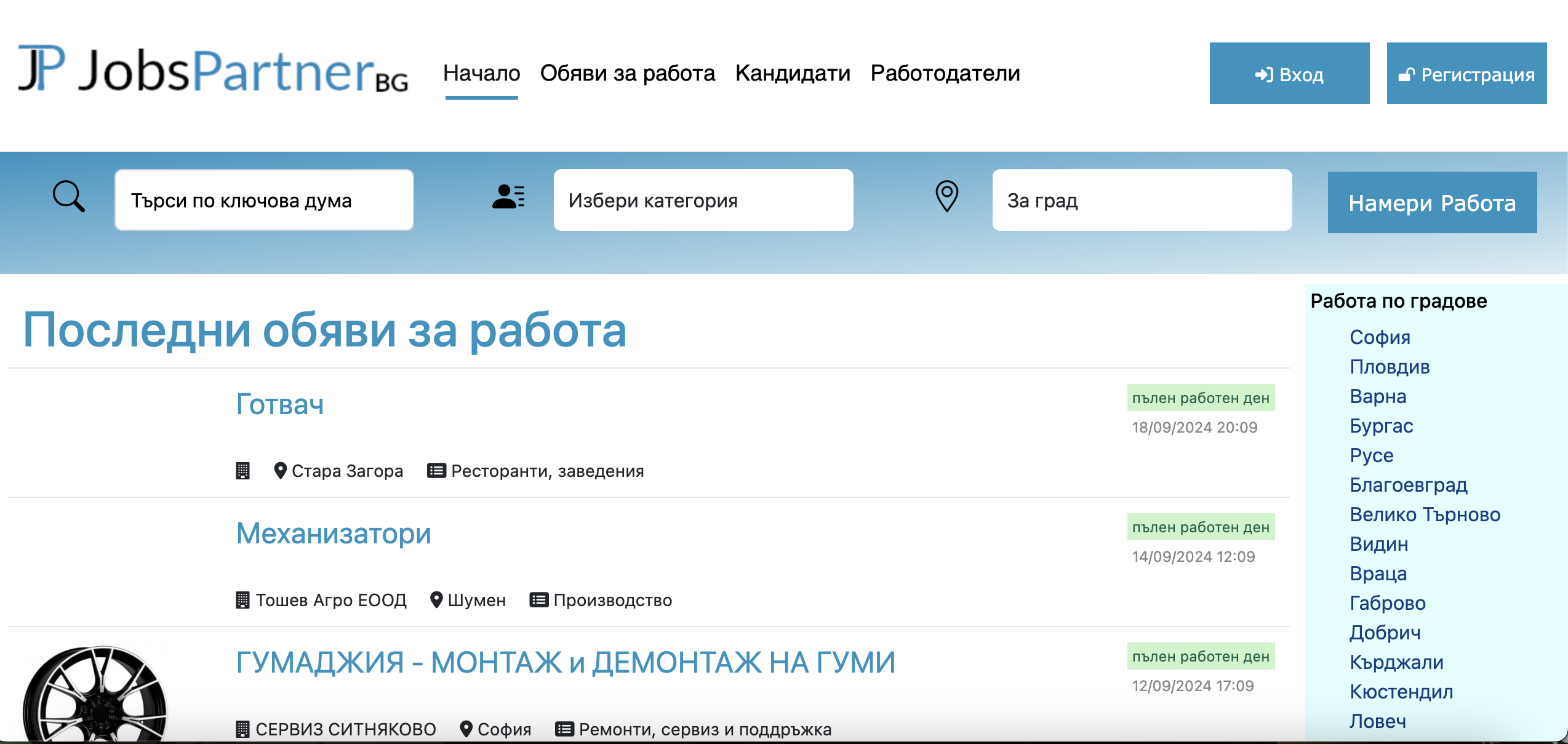Click the Тошев Агро ЕООД company name

[x=331, y=600]
